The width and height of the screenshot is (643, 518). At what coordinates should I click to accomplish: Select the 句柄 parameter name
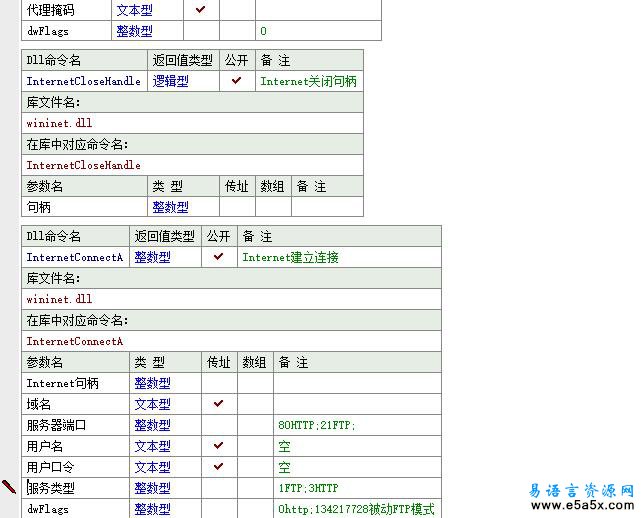click(x=39, y=207)
